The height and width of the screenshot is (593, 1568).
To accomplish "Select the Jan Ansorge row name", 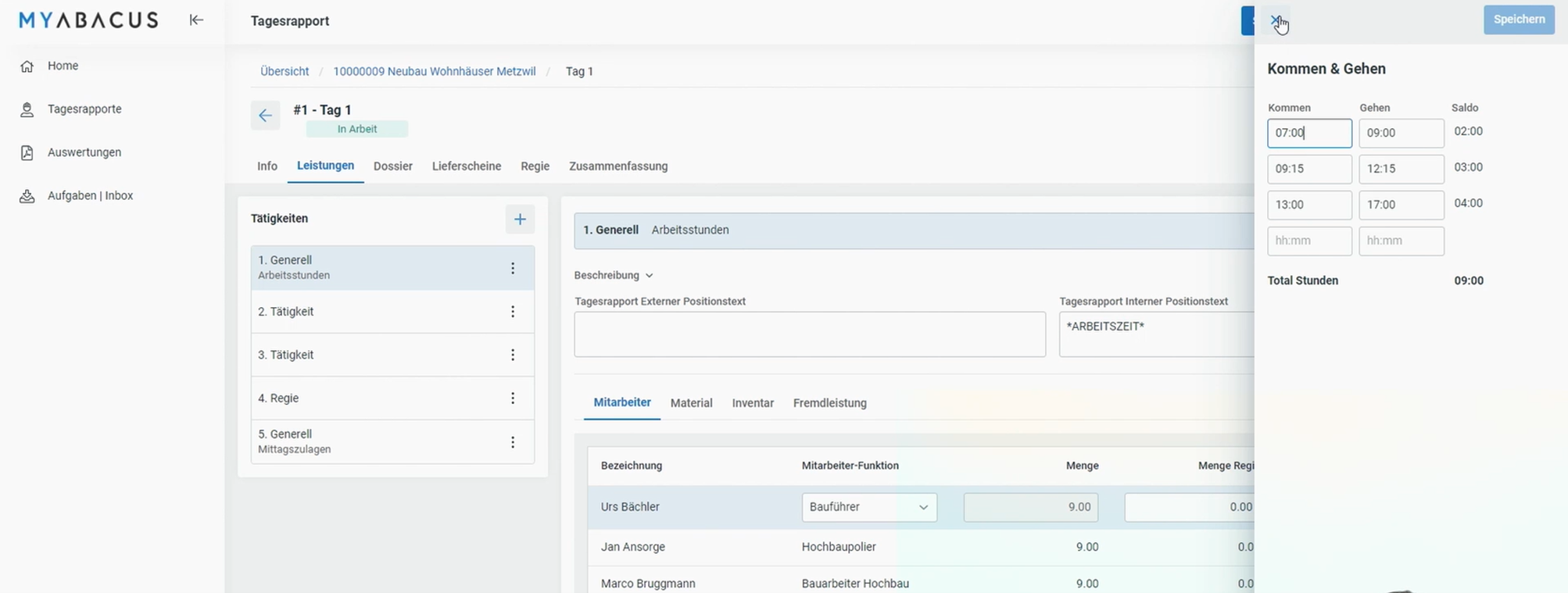I will click(633, 547).
